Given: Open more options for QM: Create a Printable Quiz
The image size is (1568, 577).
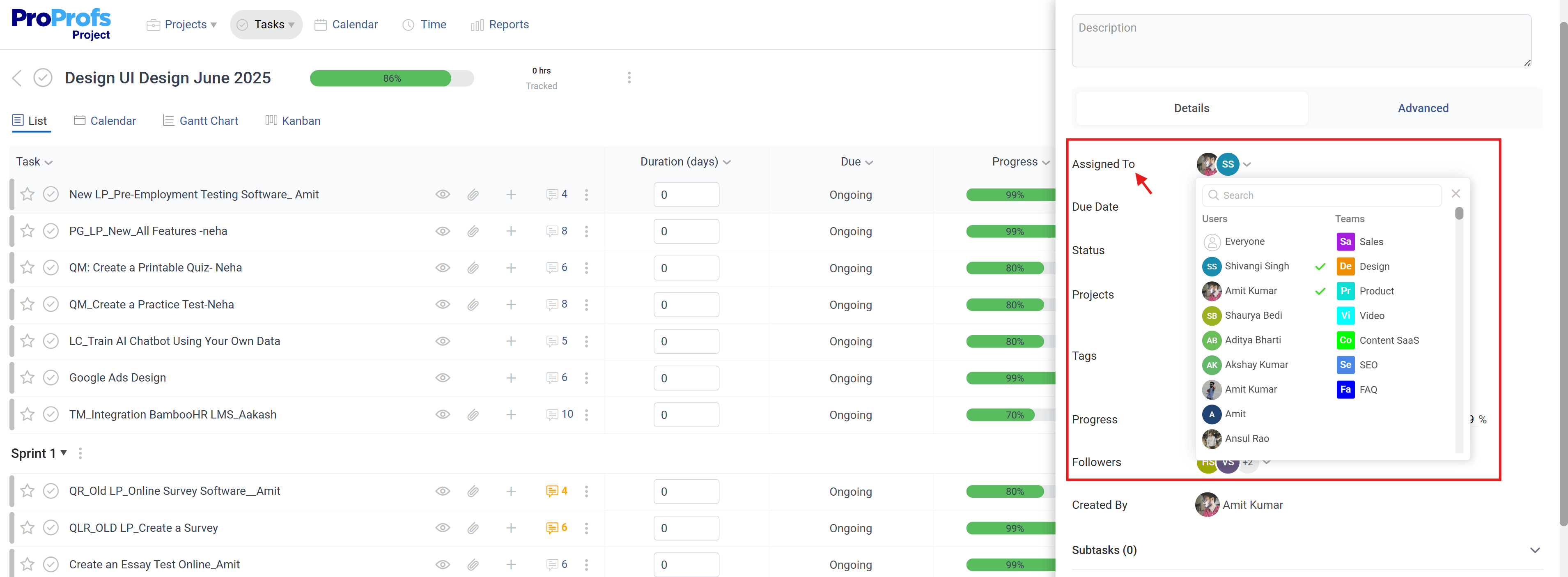Looking at the screenshot, I should (586, 268).
